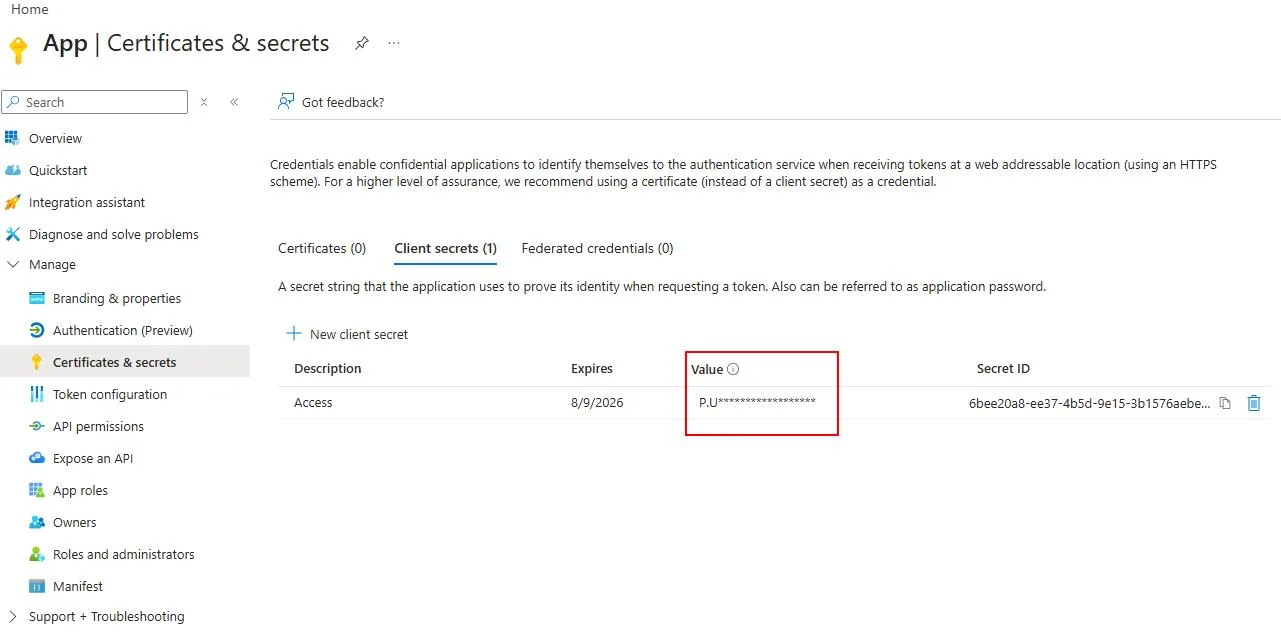The height and width of the screenshot is (642, 1281).
Task: Click the app key icon in header
Action: click(x=17, y=50)
